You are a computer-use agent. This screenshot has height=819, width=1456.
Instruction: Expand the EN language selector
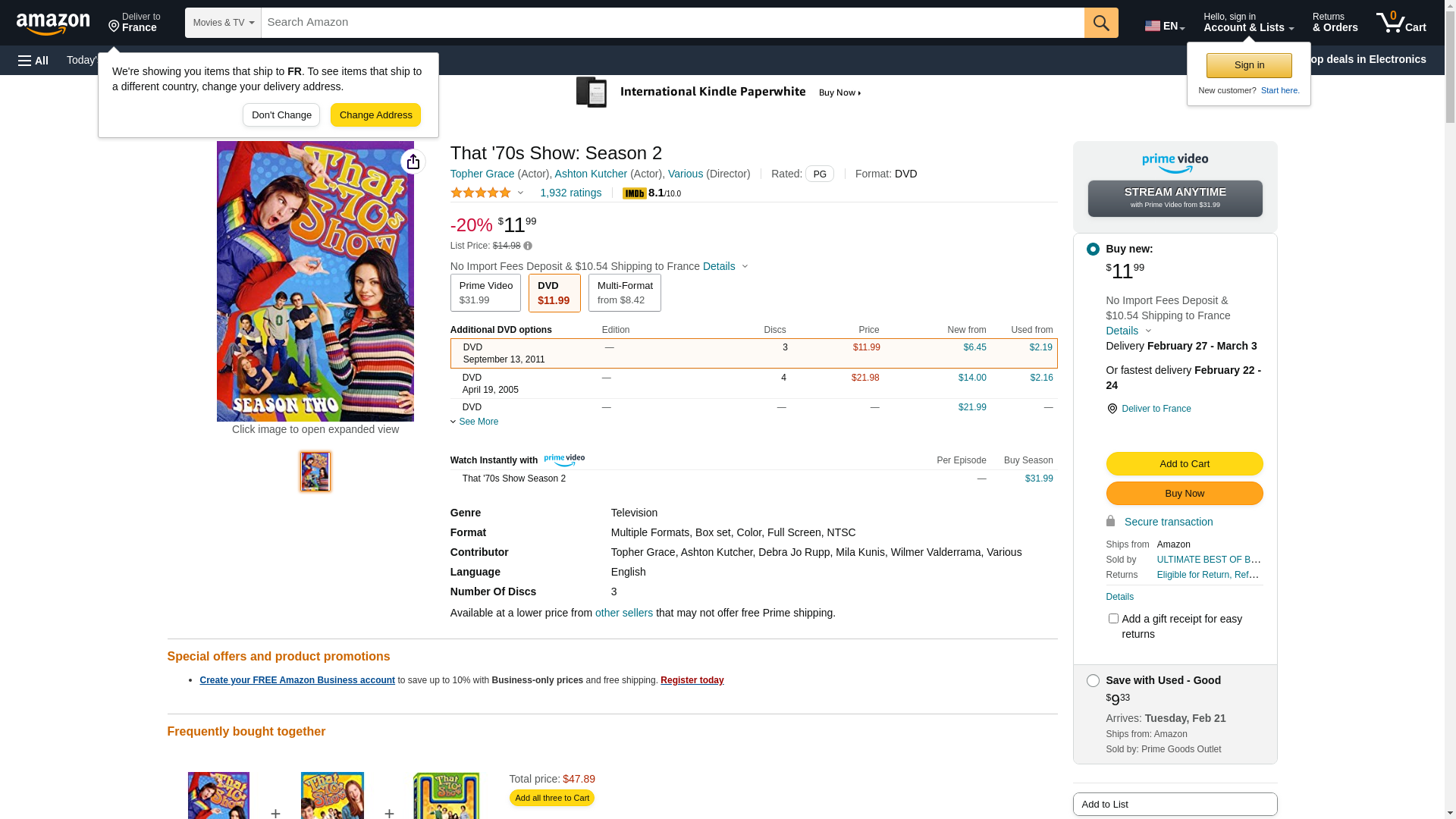click(1164, 26)
